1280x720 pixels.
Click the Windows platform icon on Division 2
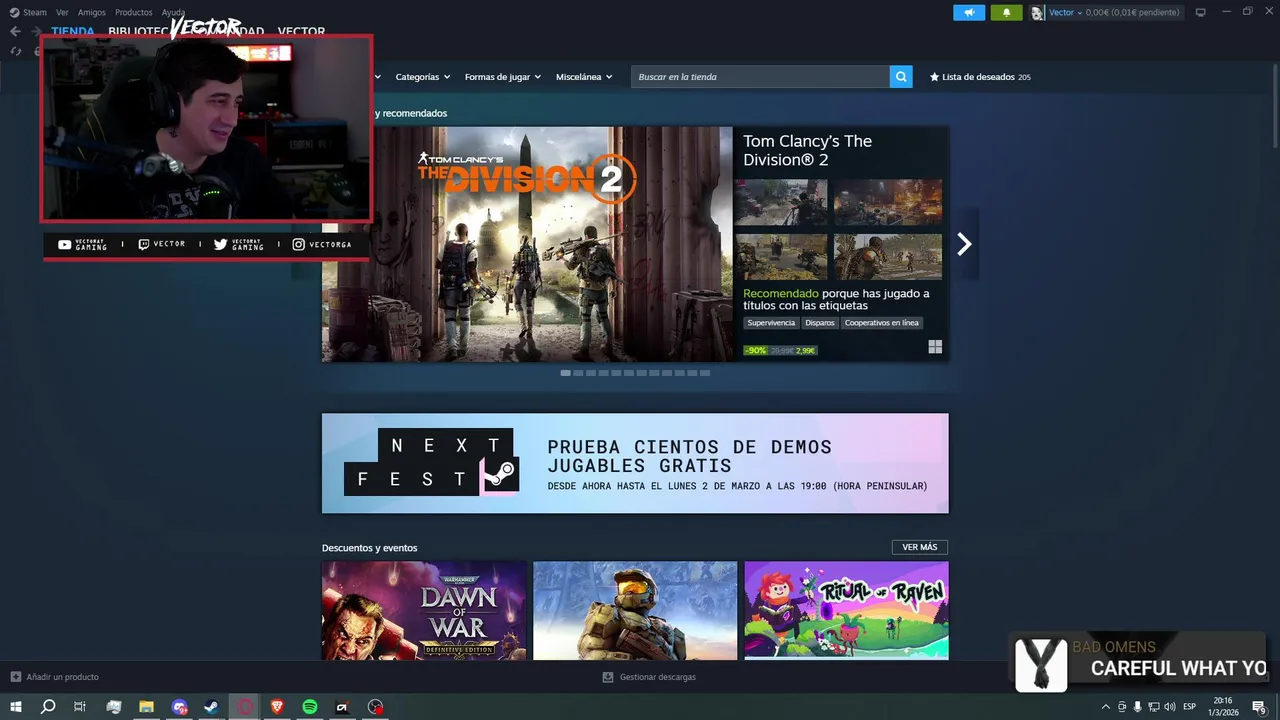coord(935,347)
